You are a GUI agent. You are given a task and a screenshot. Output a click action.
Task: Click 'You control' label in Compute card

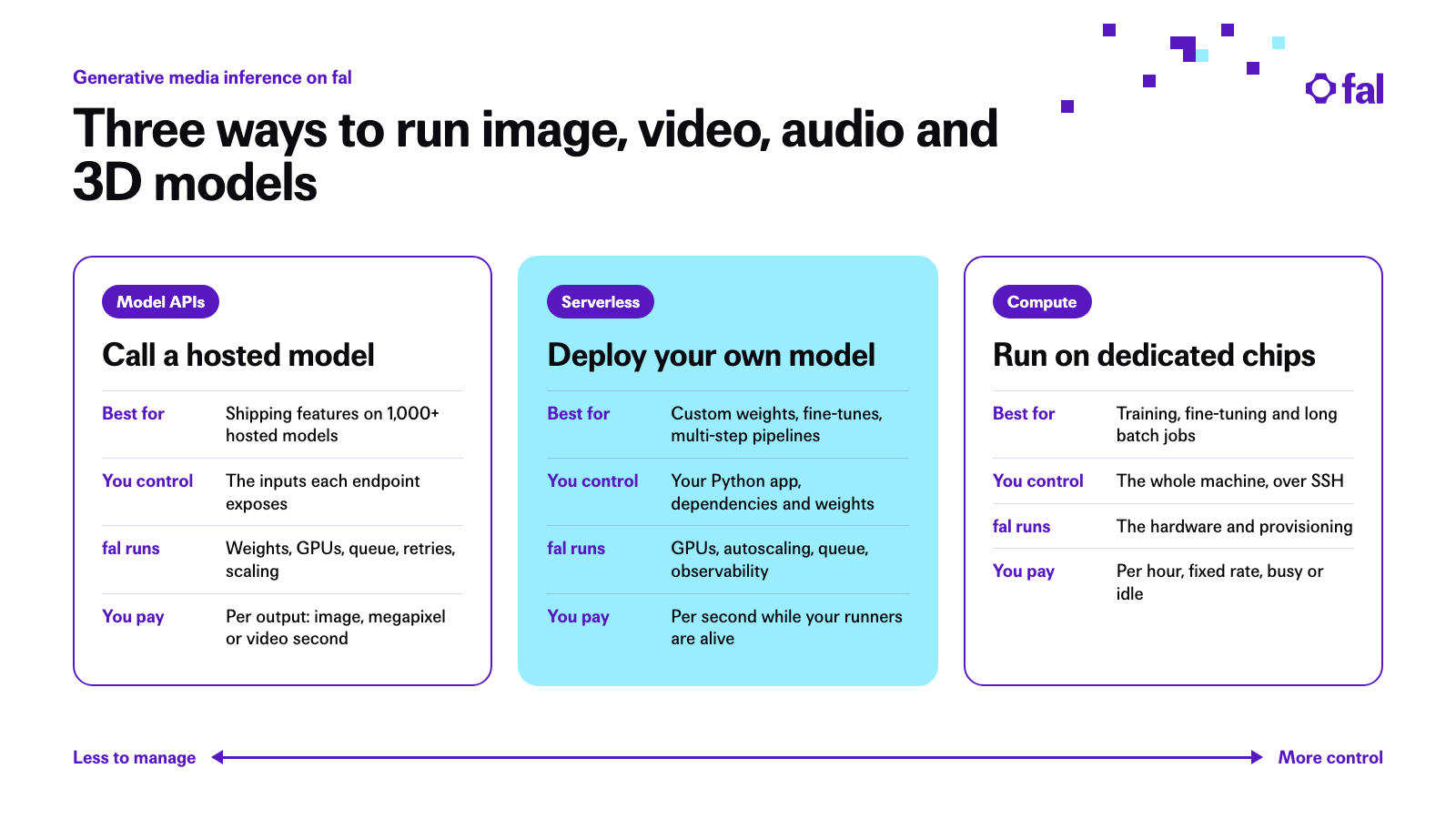(1038, 480)
